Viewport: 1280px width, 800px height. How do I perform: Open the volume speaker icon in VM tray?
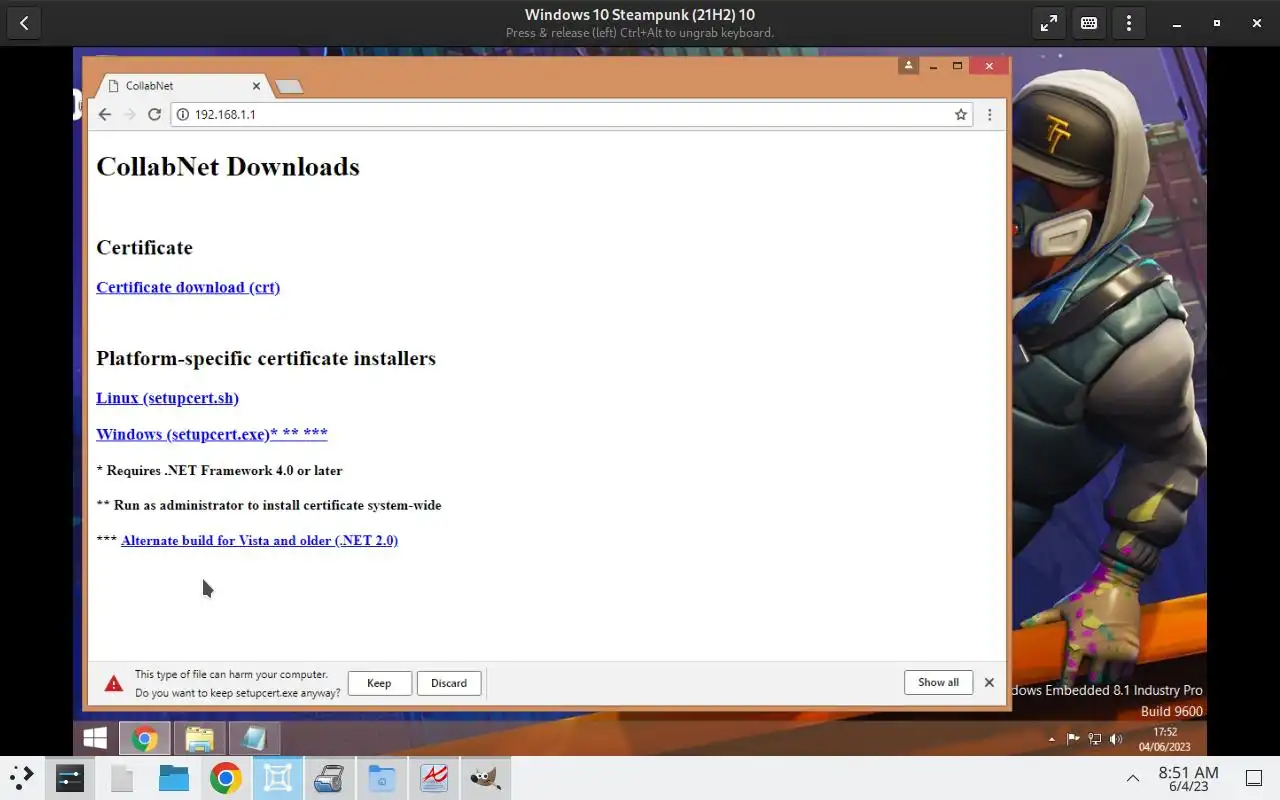(x=1116, y=740)
